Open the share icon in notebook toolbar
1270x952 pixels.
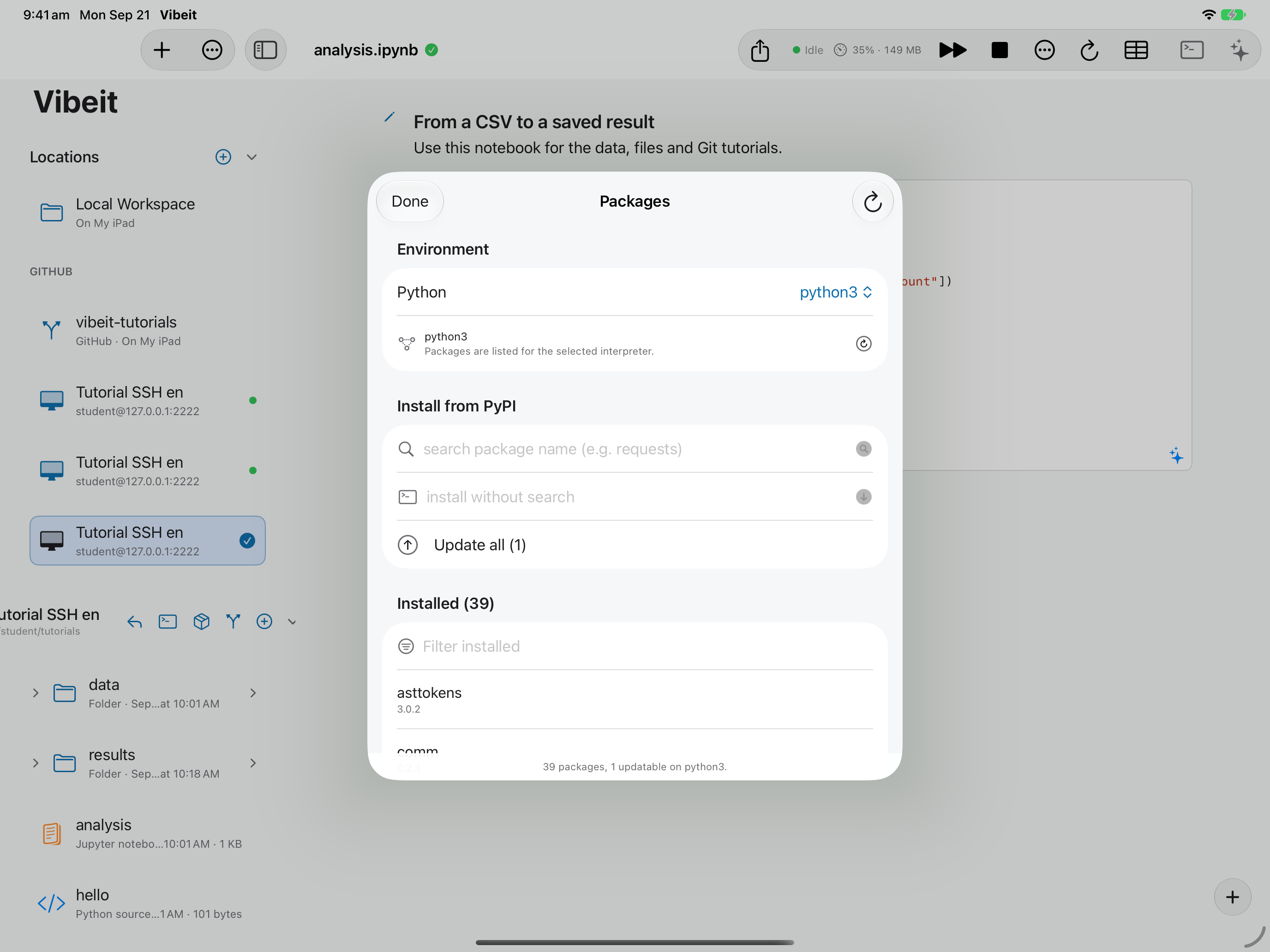[x=760, y=50]
